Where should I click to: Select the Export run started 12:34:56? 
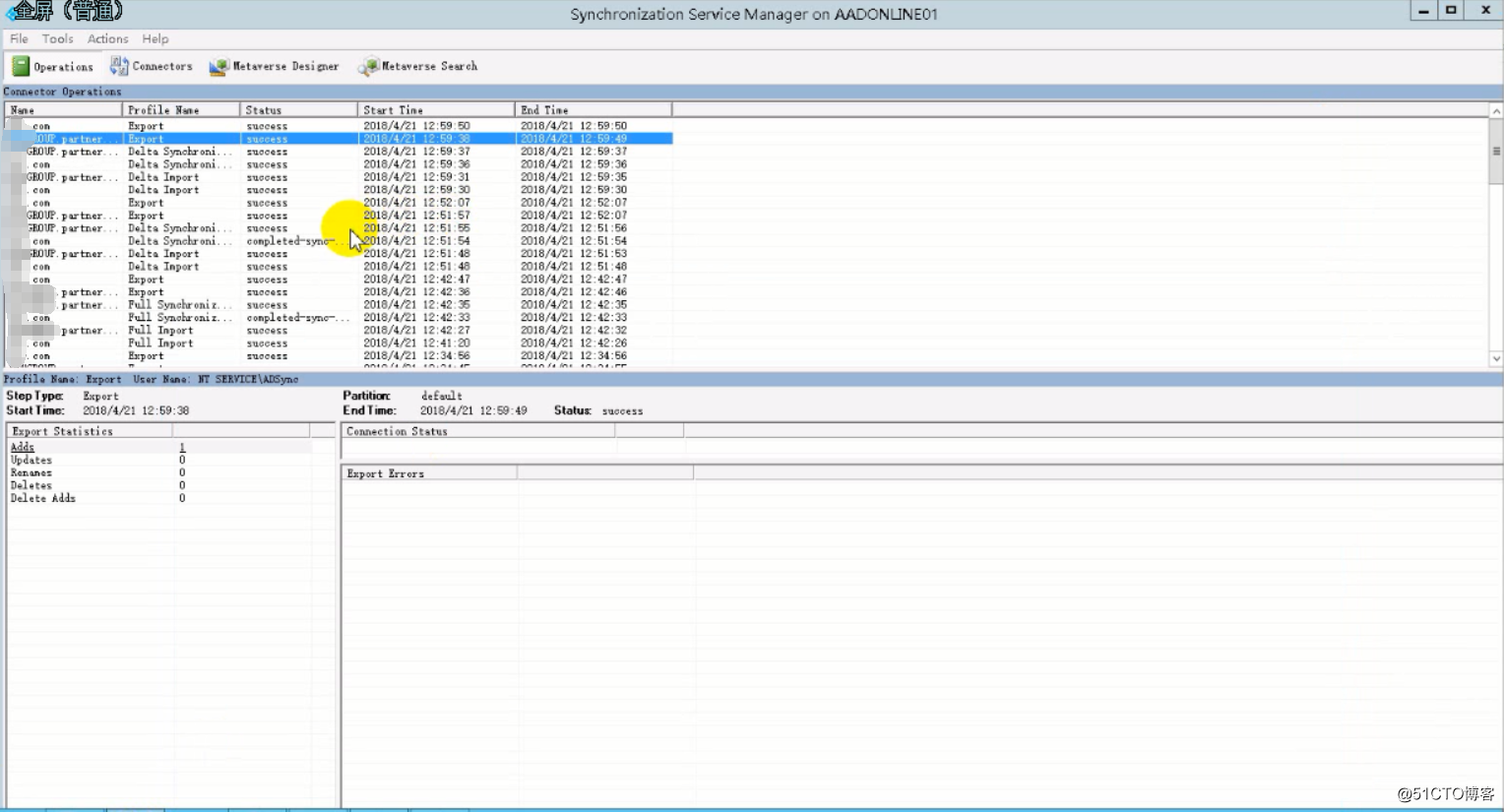(339, 356)
